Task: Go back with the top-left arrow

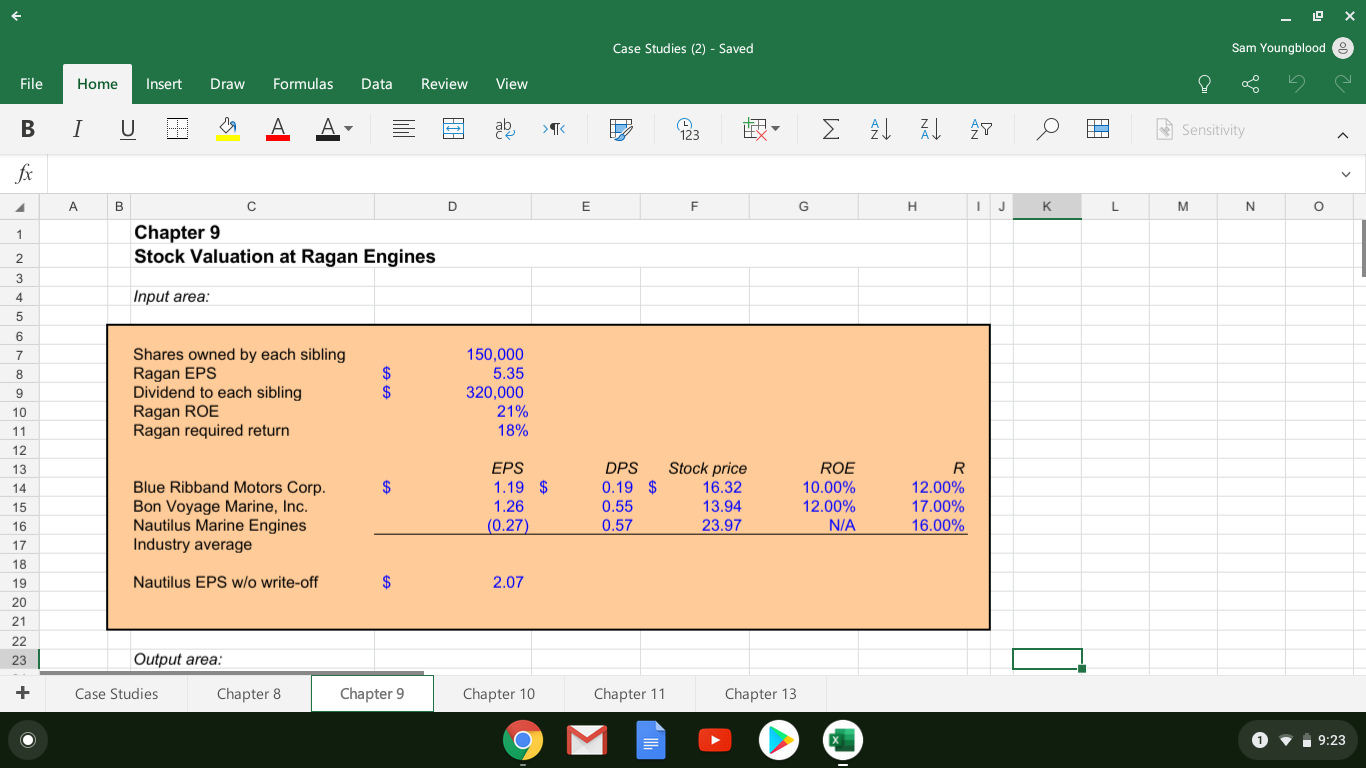Action: tap(17, 16)
